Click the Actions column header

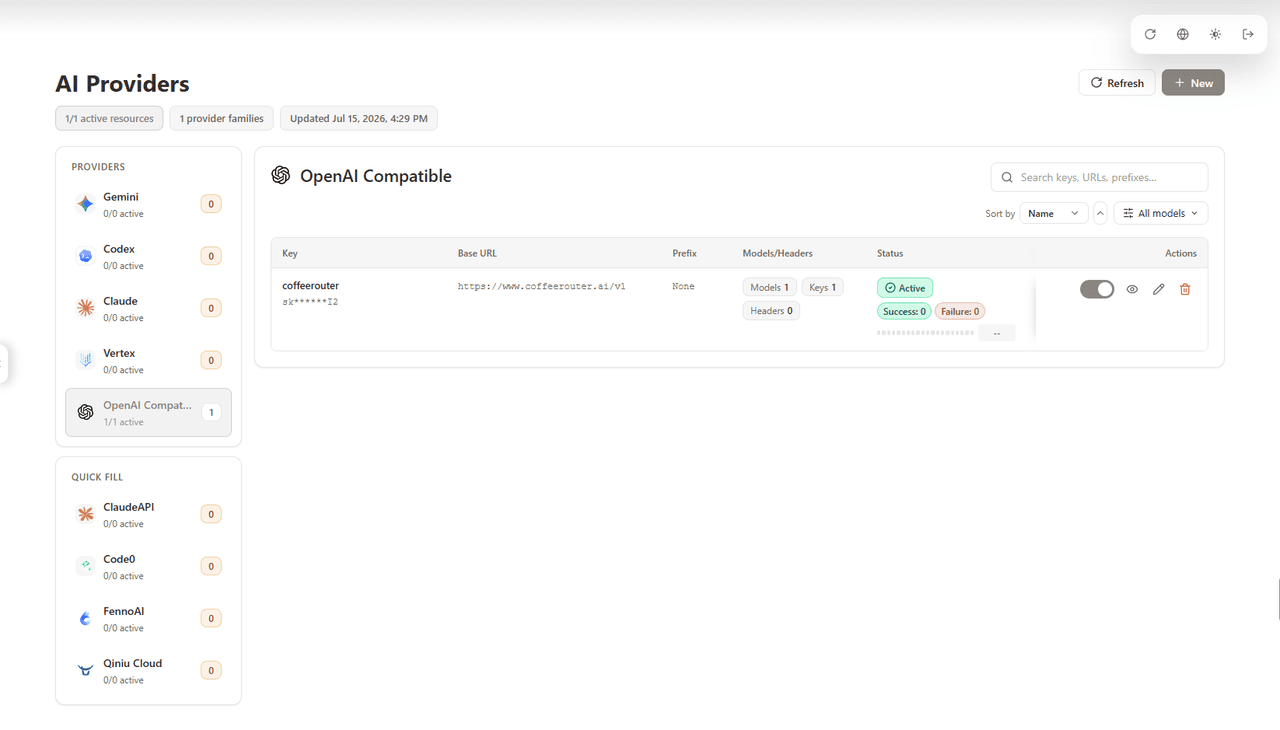[1181, 253]
